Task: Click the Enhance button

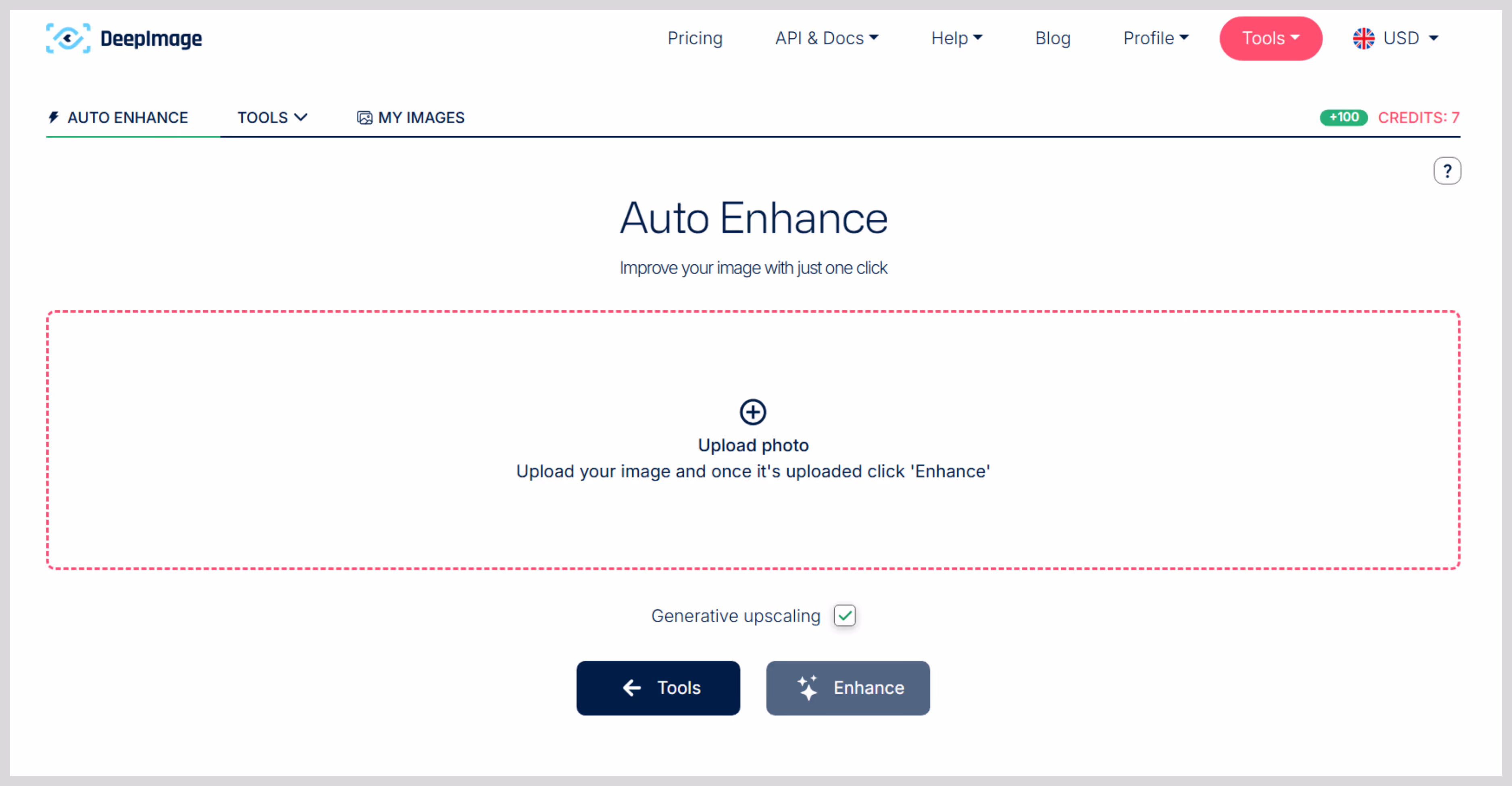Action: [848, 688]
